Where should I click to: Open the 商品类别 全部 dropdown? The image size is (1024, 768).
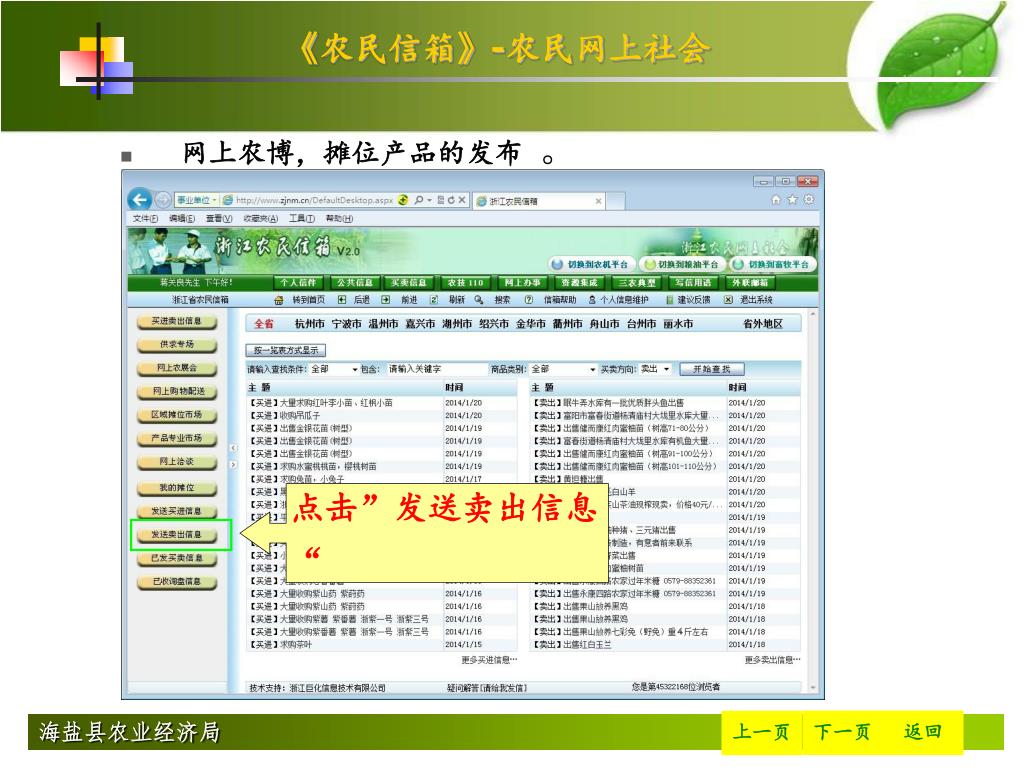click(564, 370)
